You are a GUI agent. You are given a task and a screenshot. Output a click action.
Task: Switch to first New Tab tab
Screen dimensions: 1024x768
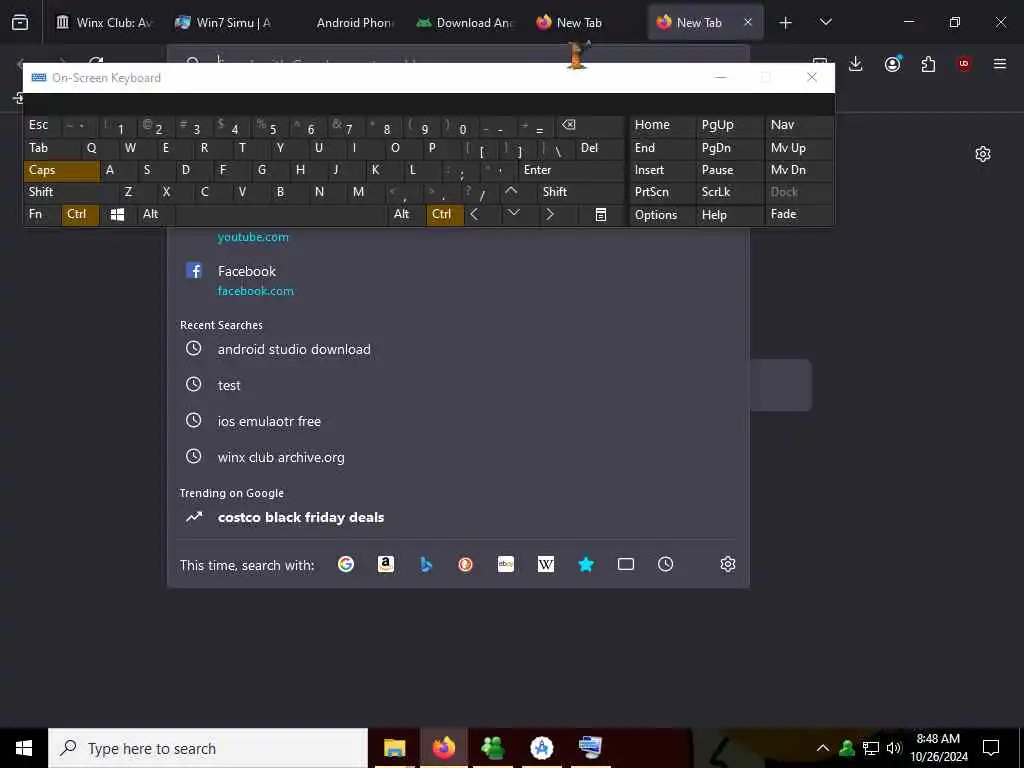[584, 23]
